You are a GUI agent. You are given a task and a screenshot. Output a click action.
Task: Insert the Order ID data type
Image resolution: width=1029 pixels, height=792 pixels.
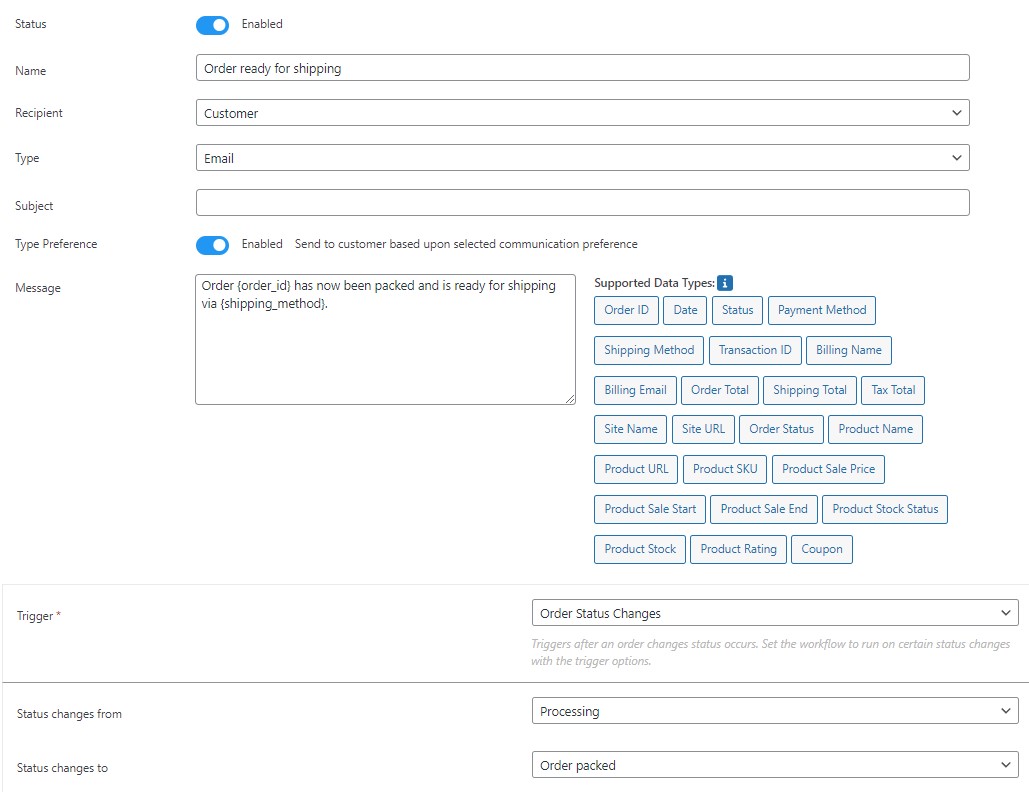[x=626, y=310]
